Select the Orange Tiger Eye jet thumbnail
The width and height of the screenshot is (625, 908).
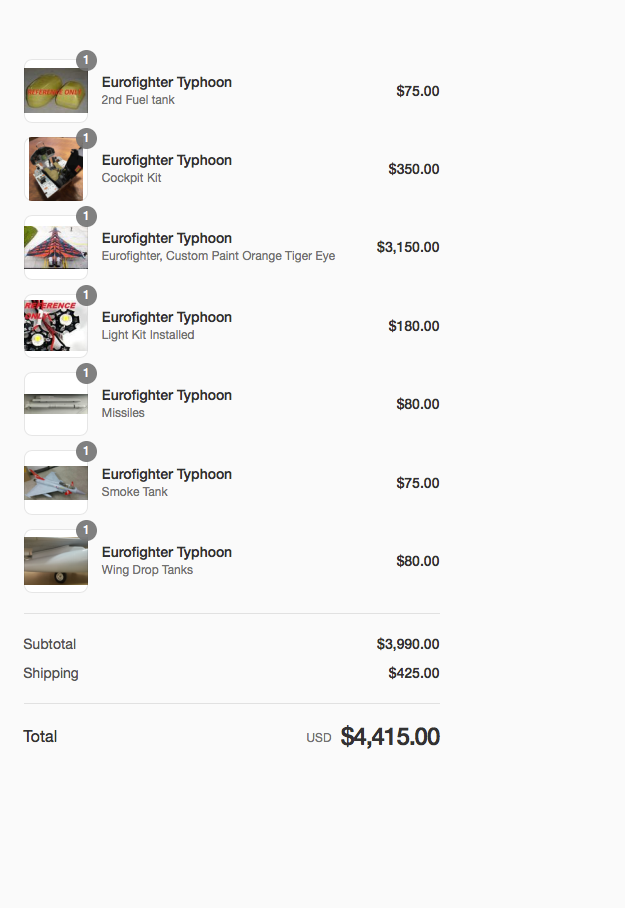point(56,247)
